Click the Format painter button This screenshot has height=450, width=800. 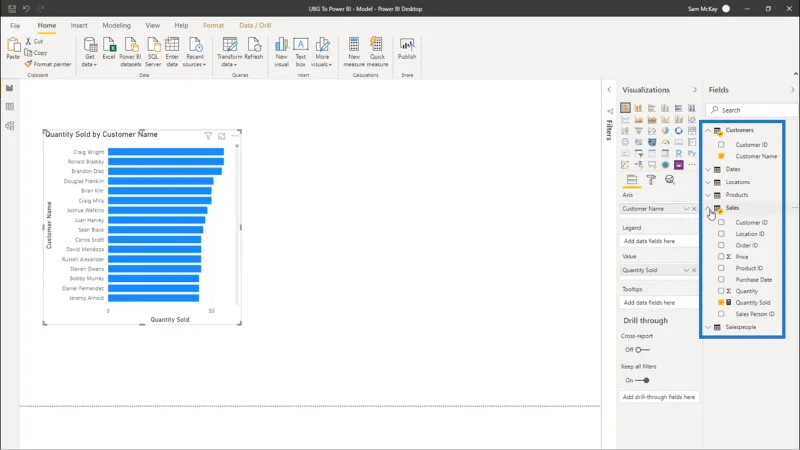coord(48,64)
